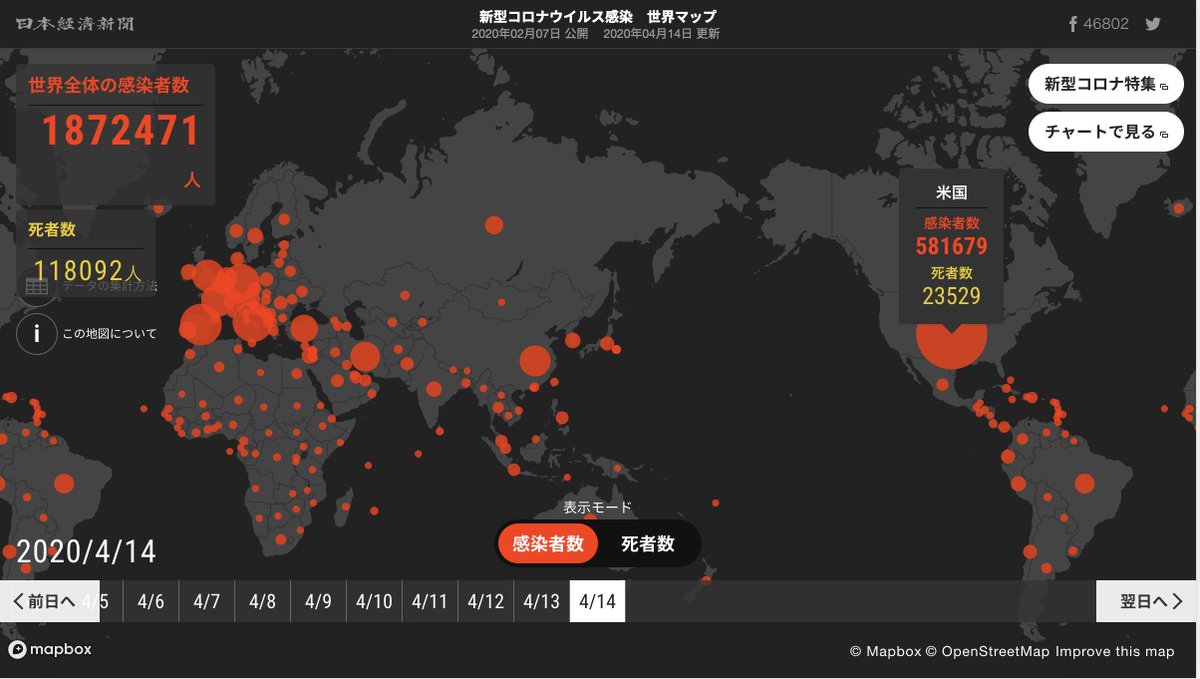The height and width of the screenshot is (679, 1200).
Task: Click the global infection count 1872471
Action: click(121, 132)
